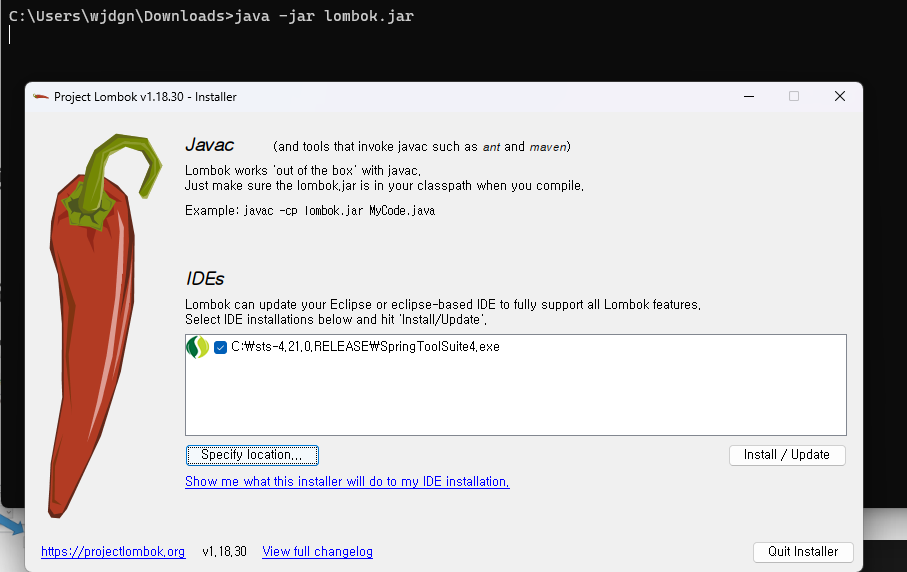Open the https://projectlombok.org link
Screen dimensions: 907x572
click(113, 552)
